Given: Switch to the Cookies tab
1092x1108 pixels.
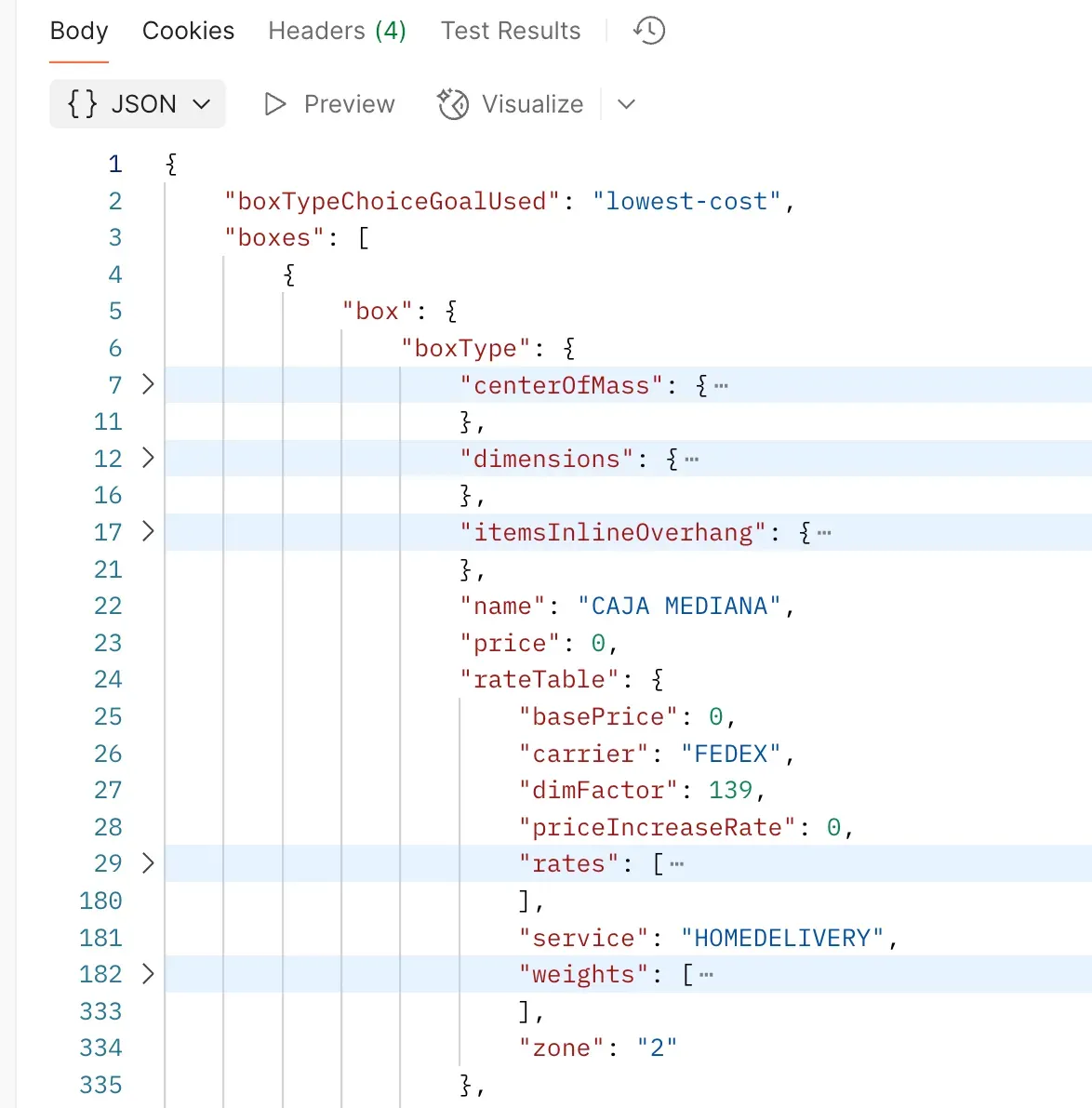Looking at the screenshot, I should click(x=188, y=31).
